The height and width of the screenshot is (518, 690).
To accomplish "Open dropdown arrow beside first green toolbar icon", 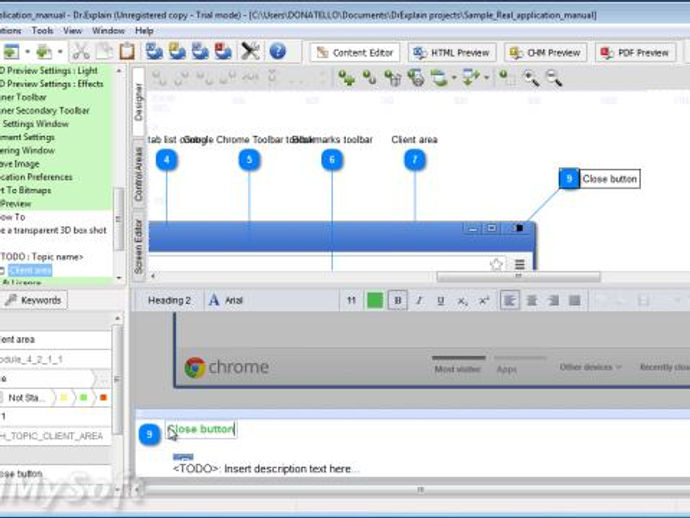I will pyautogui.click(x=27, y=52).
